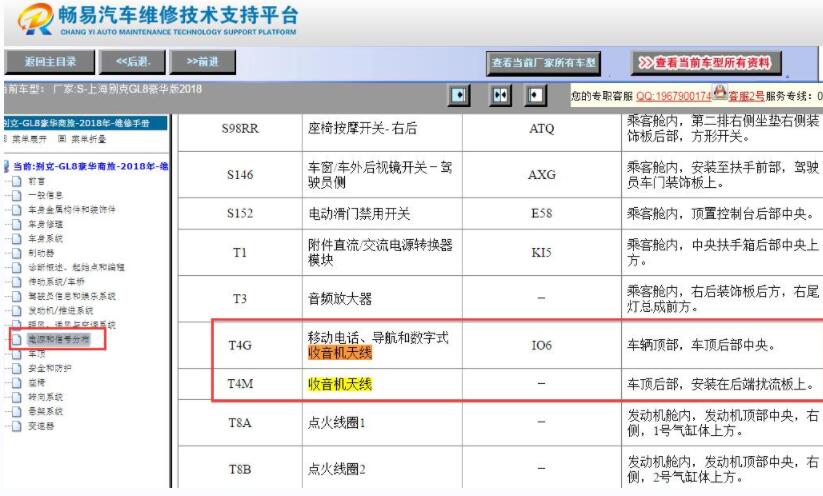Viewport: 823px width, 496px height.
Task: Click the split-panel layout icon
Action: point(500,95)
